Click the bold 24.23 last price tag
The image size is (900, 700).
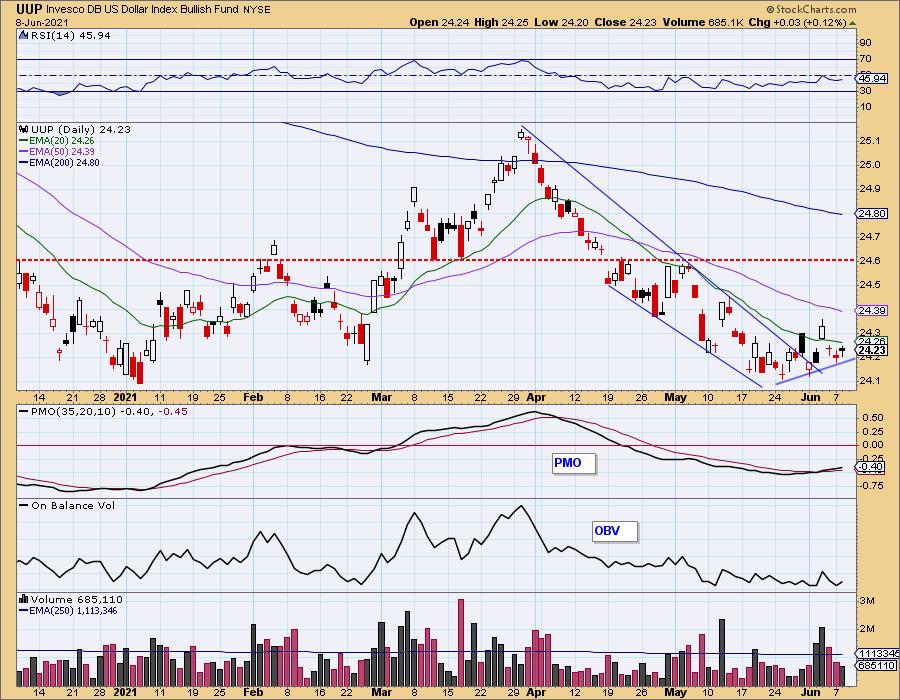tap(872, 350)
